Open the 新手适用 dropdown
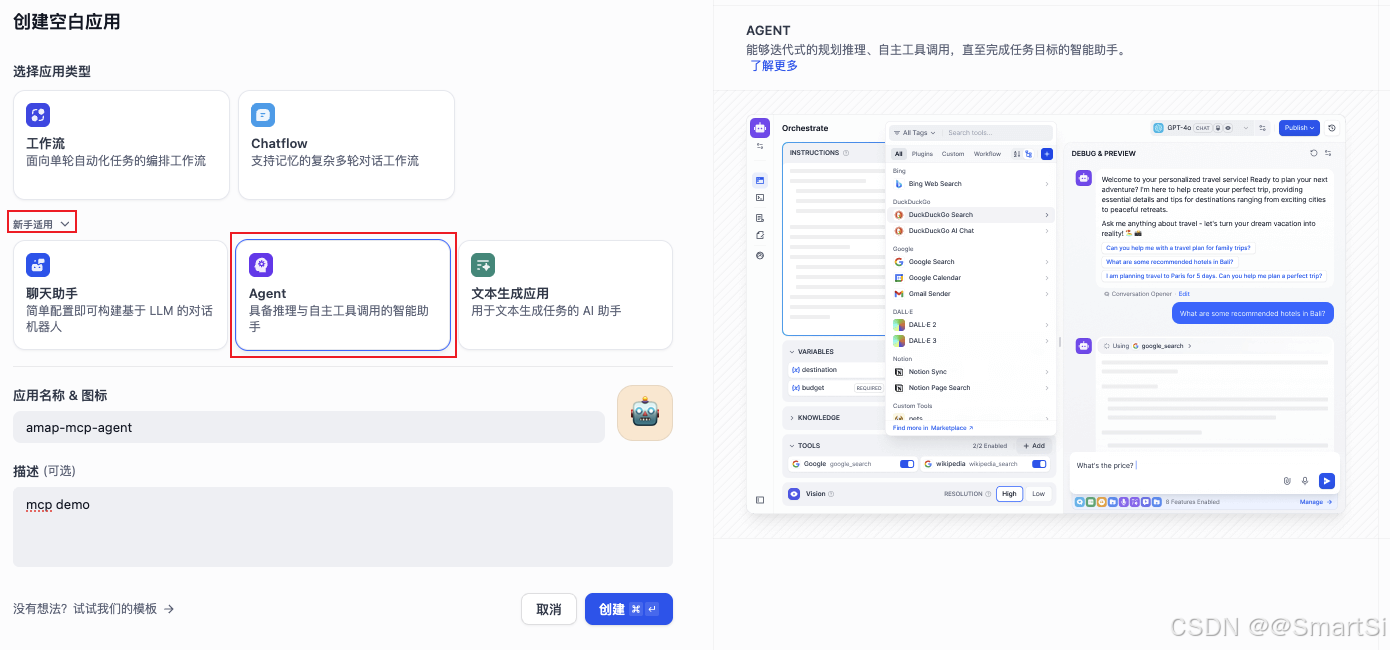1390x650 pixels. (42, 222)
